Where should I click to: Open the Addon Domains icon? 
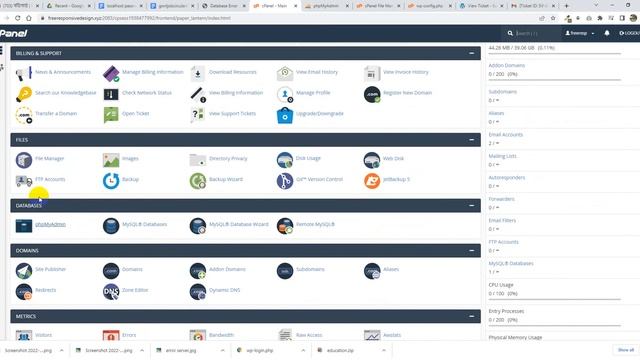tap(198, 271)
